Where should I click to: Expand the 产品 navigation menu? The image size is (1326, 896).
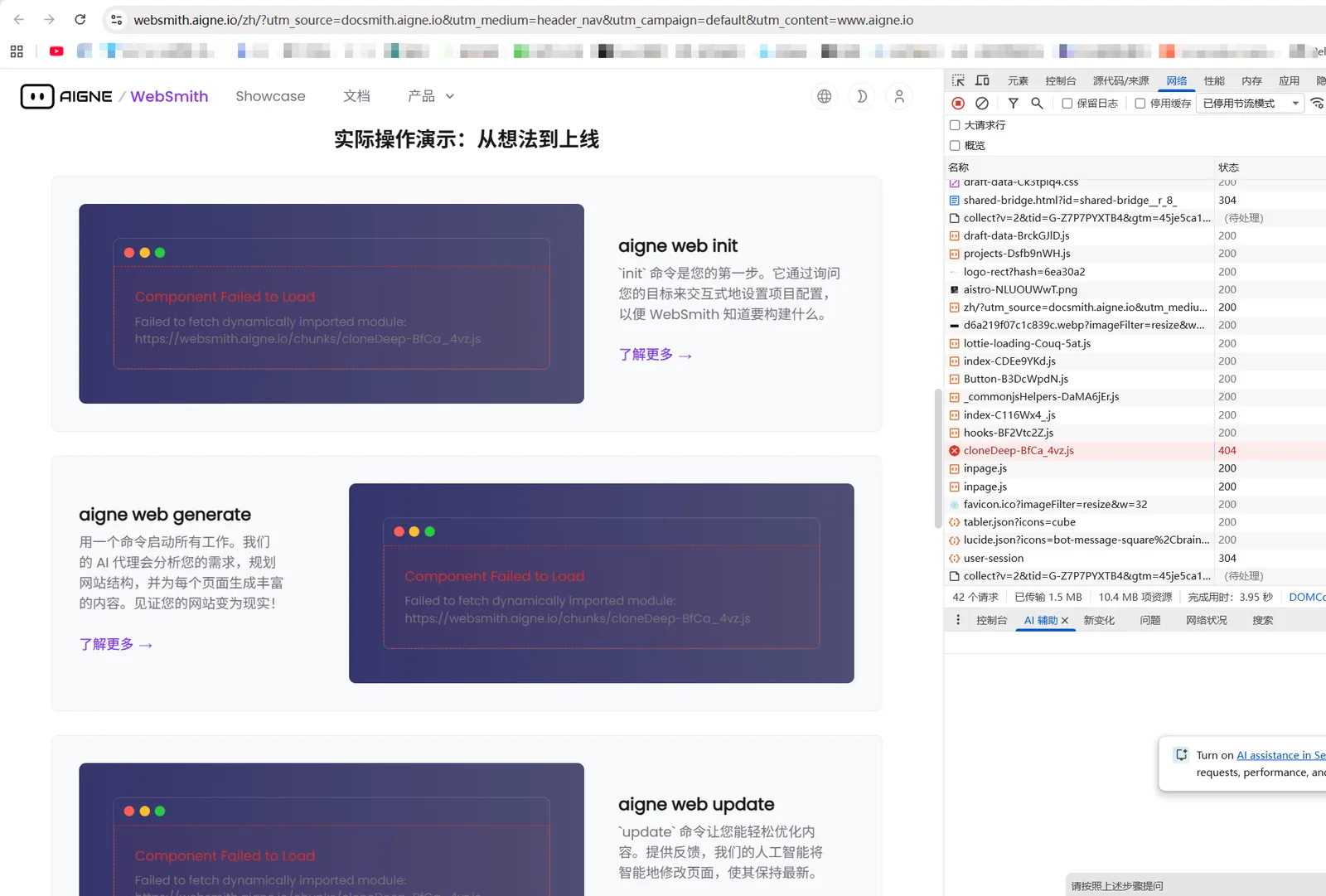click(x=431, y=96)
